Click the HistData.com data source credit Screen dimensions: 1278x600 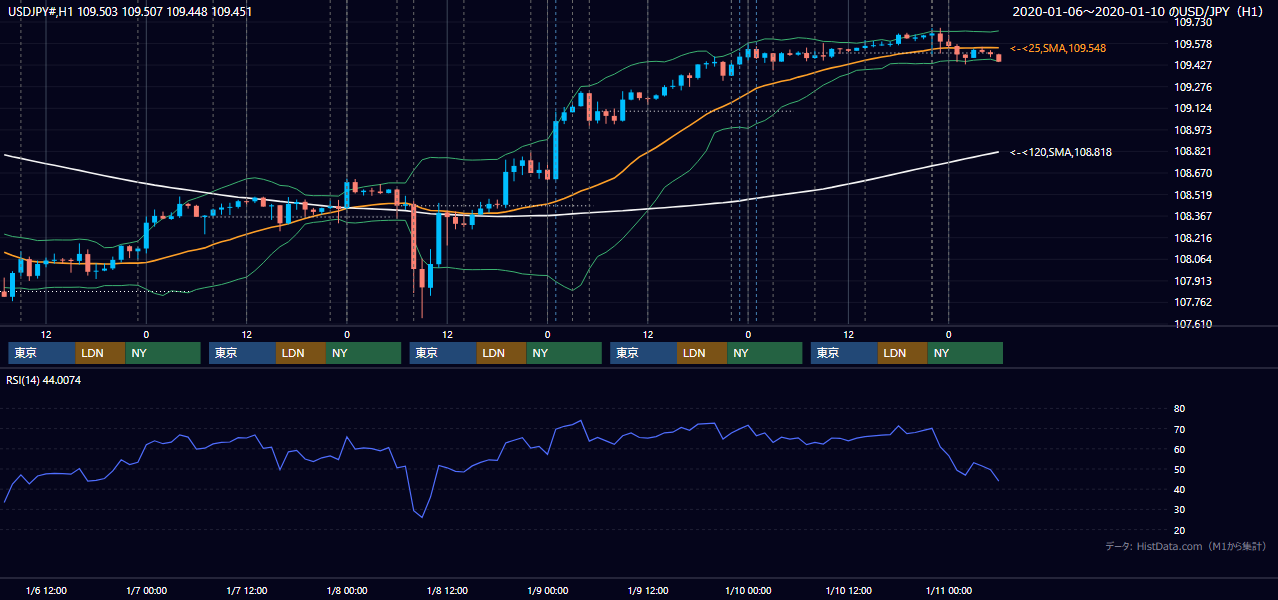tap(1186, 546)
